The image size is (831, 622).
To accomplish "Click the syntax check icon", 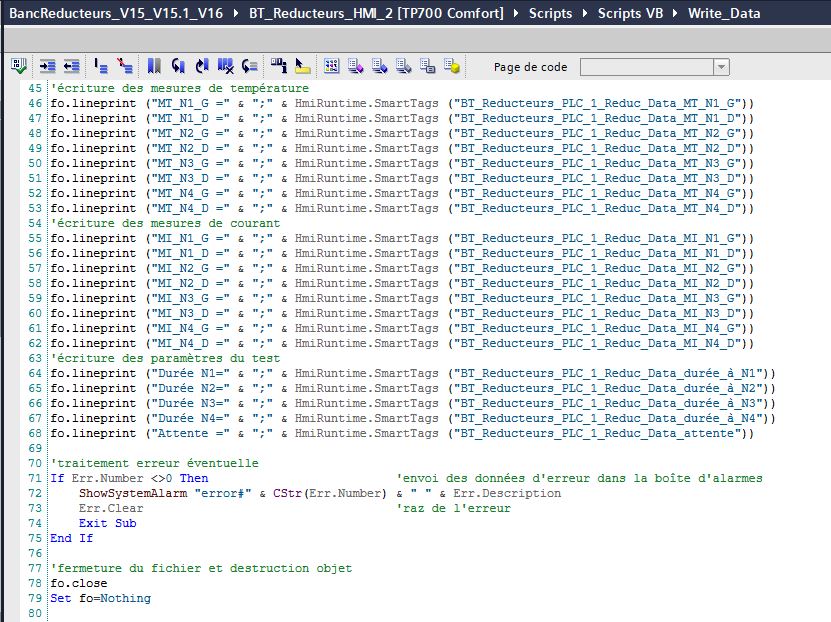I will click(19, 66).
